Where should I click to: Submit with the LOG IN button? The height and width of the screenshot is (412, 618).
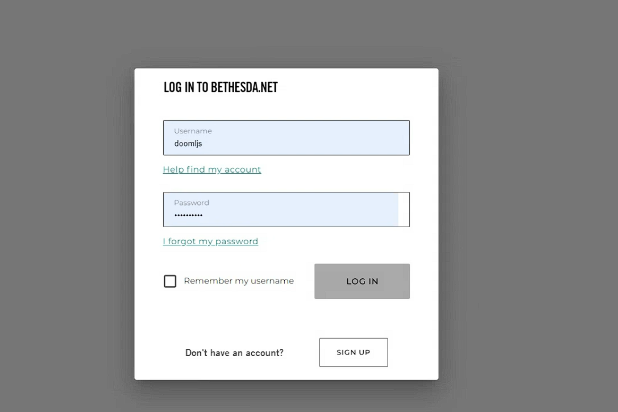362,281
